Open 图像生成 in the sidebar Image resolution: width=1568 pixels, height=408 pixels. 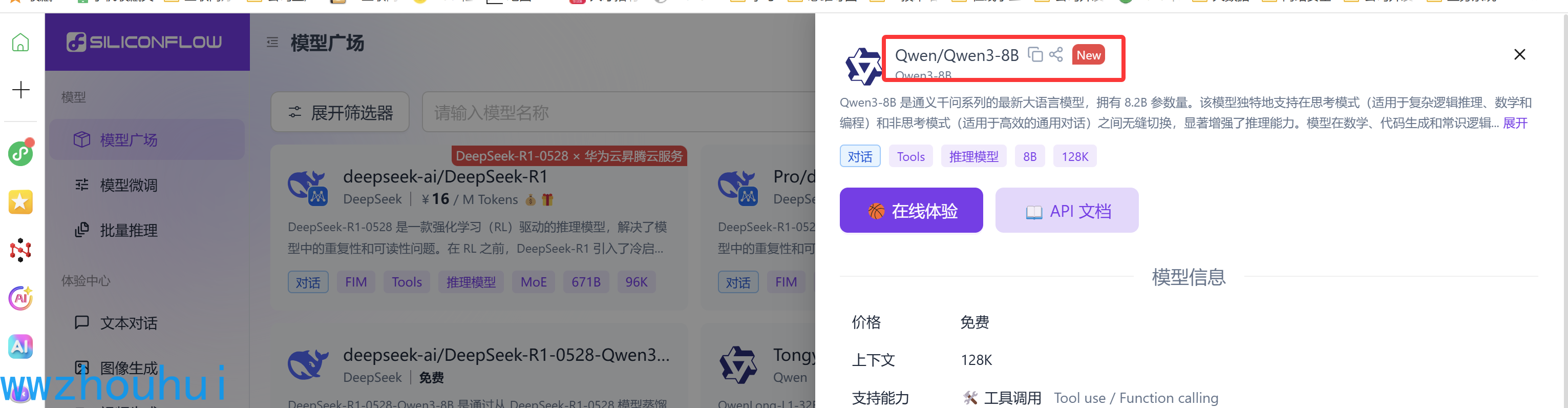[x=146, y=368]
